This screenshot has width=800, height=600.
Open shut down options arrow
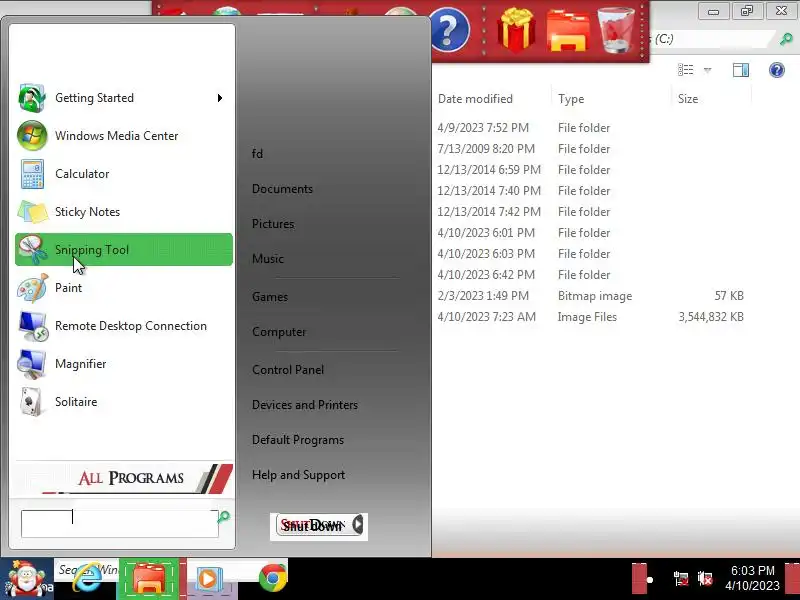click(358, 524)
